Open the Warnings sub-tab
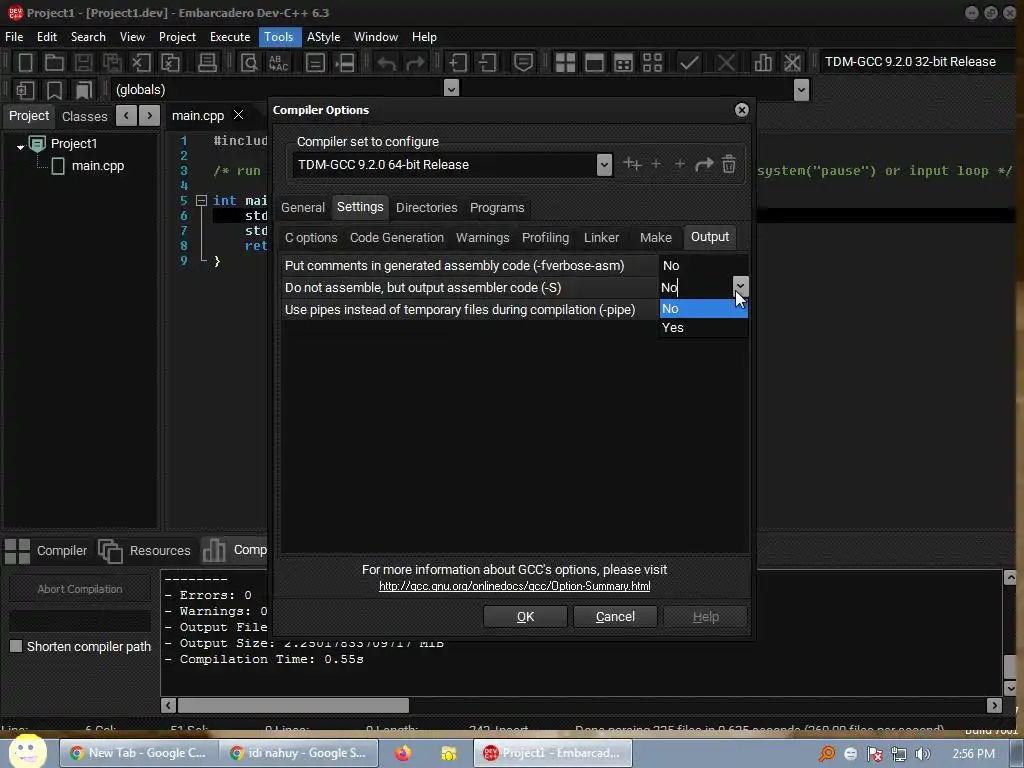Image resolution: width=1024 pixels, height=768 pixels. 483,238
